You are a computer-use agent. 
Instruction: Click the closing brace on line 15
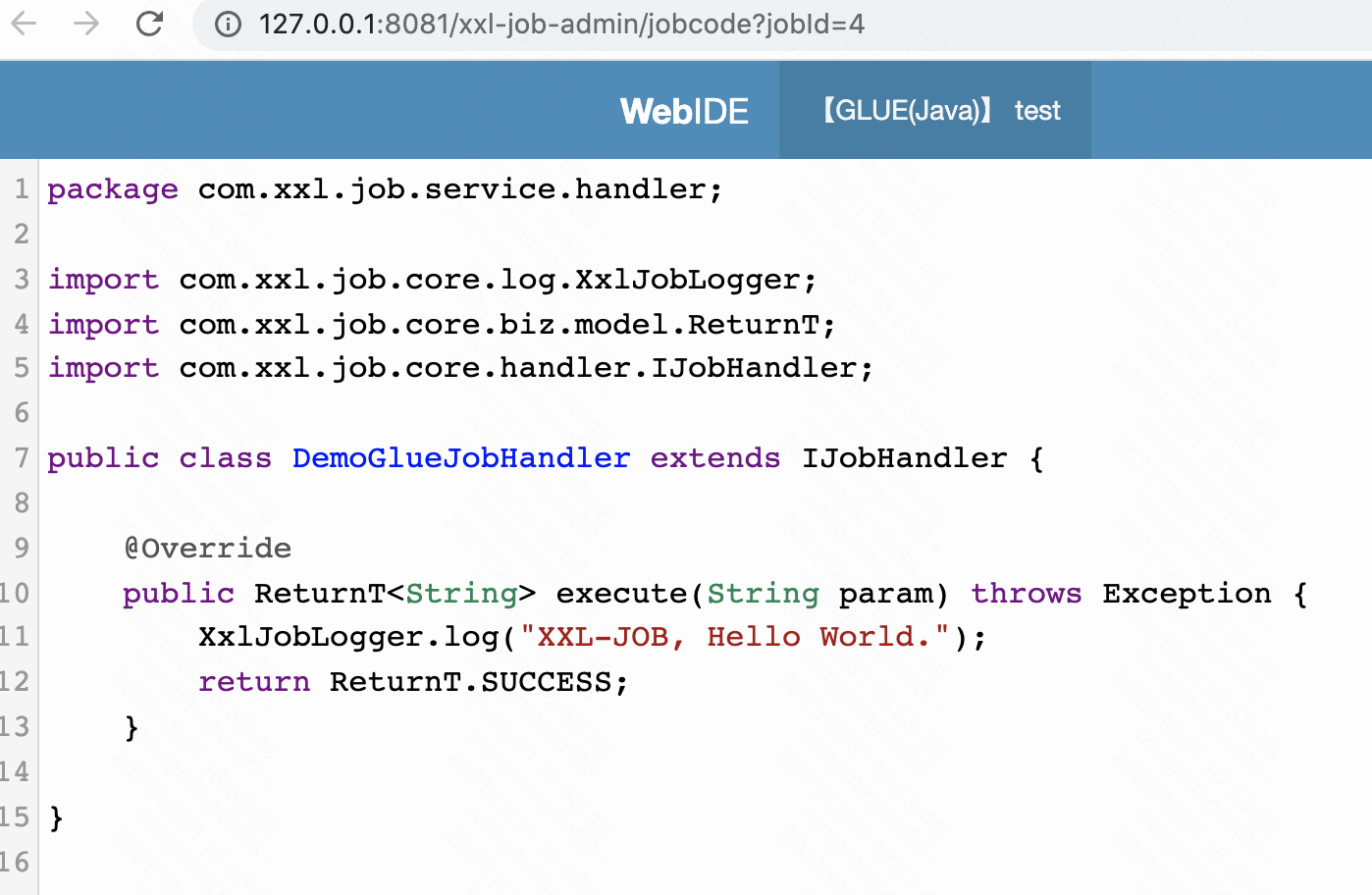coord(56,817)
